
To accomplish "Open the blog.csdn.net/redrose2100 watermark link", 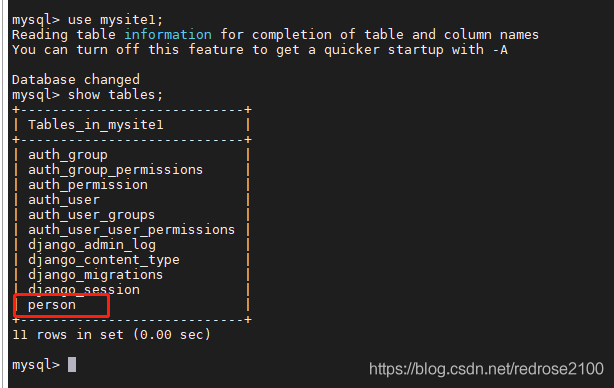I will click(486, 369).
